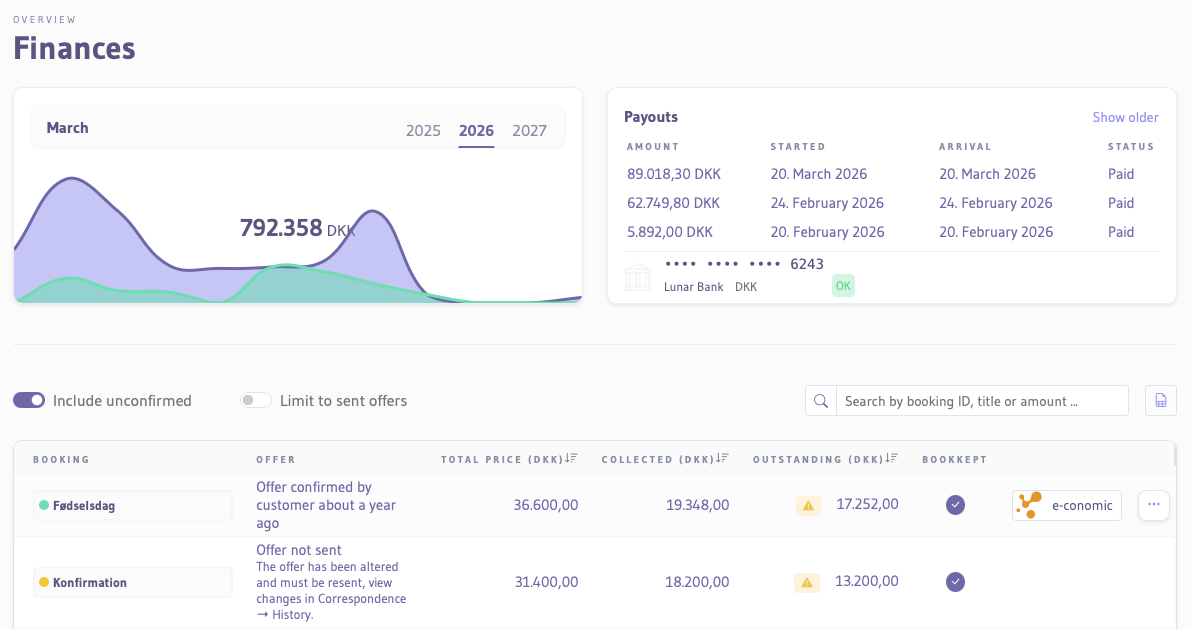Sort by Collected column

[722, 459]
